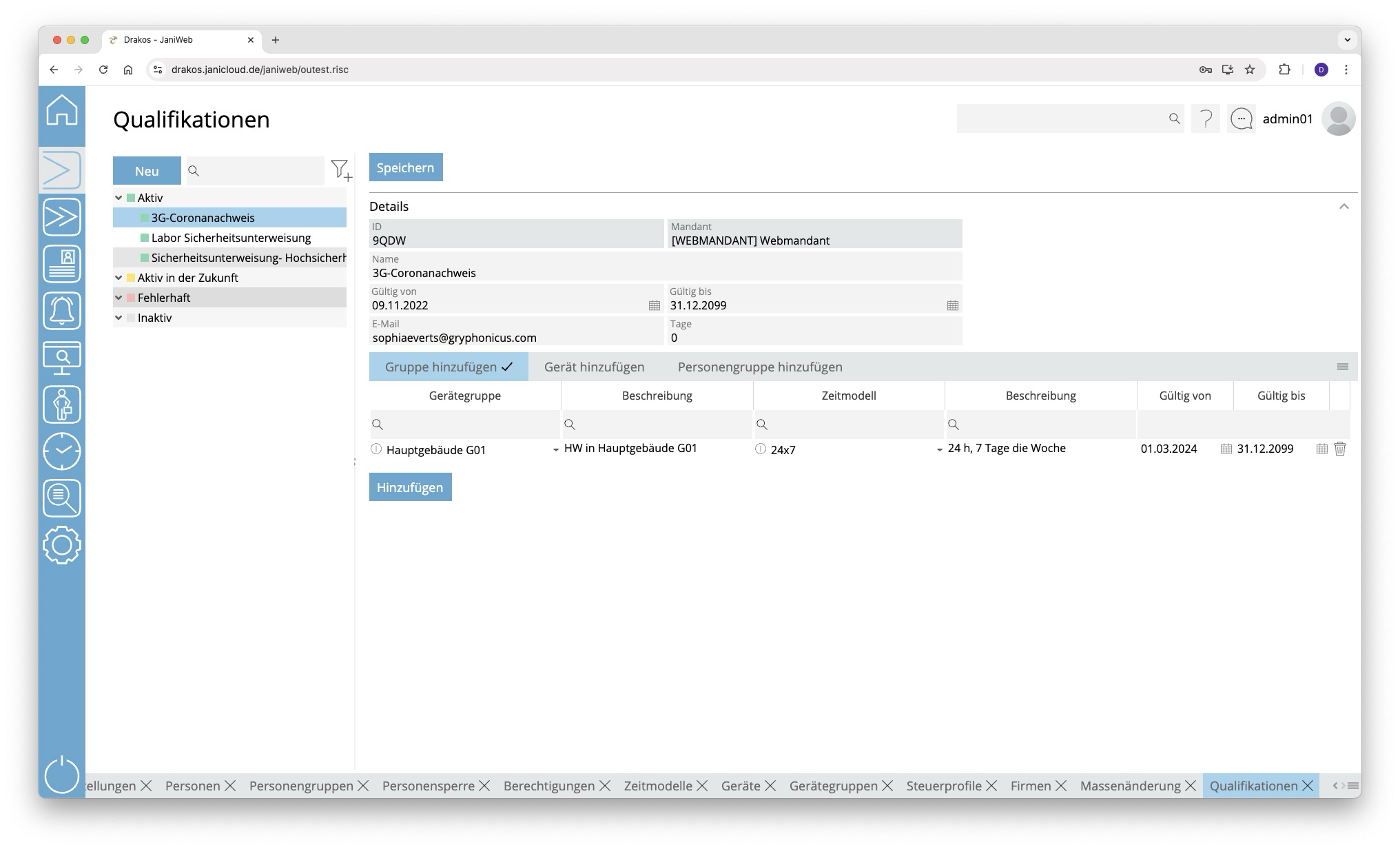Open calendar picker for Gültig bis field
The height and width of the screenshot is (849, 1400).
tap(952, 305)
